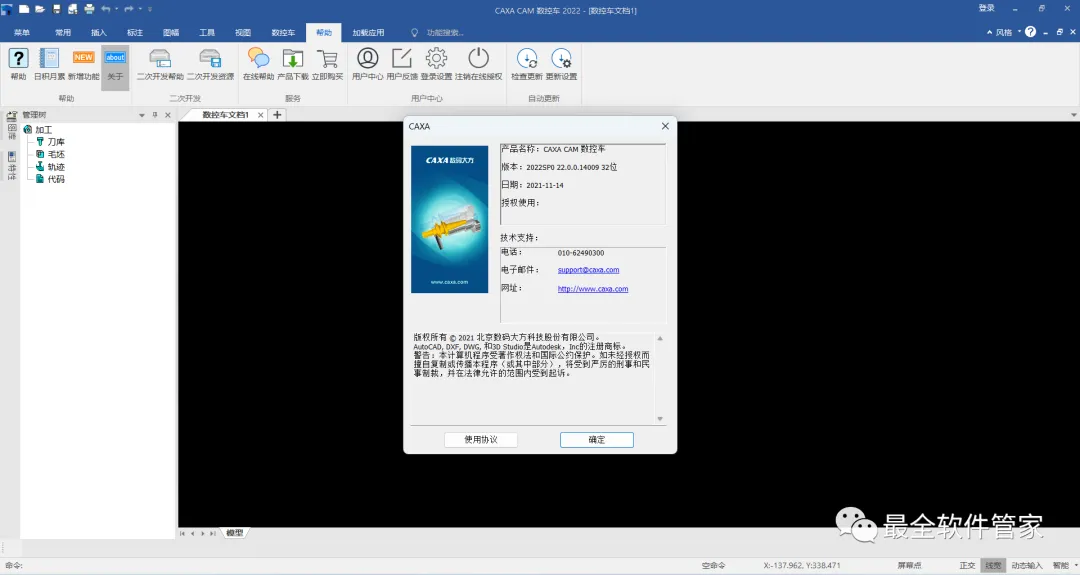Open the redo history dropdown arrow
This screenshot has height=575, width=1080.
(140, 9)
